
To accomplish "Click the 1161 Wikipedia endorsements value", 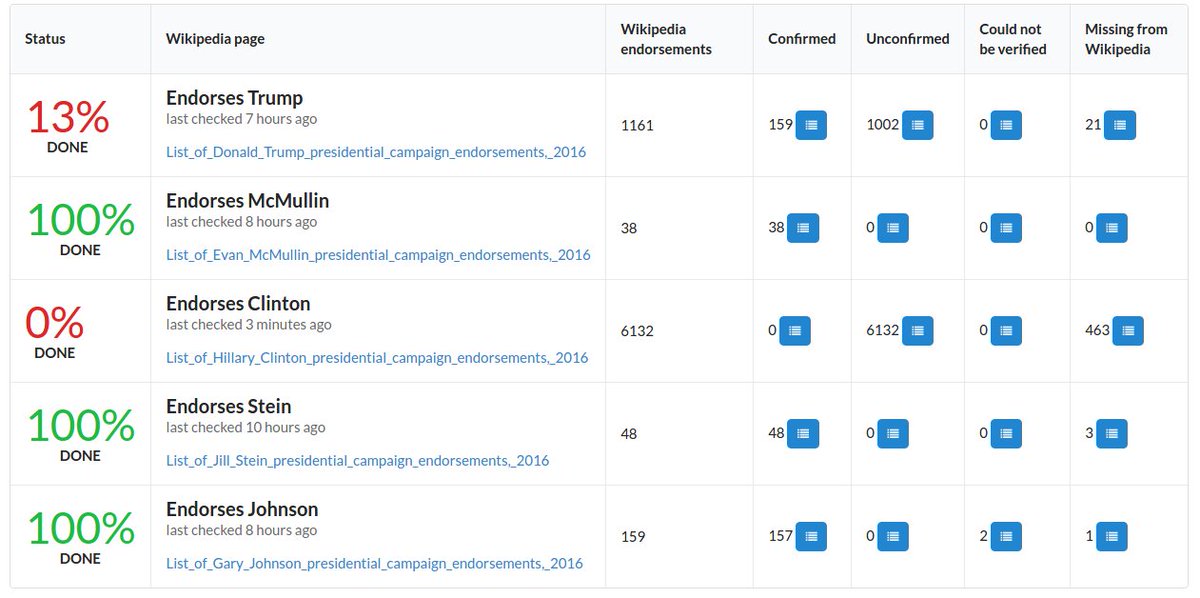I will (637, 126).
